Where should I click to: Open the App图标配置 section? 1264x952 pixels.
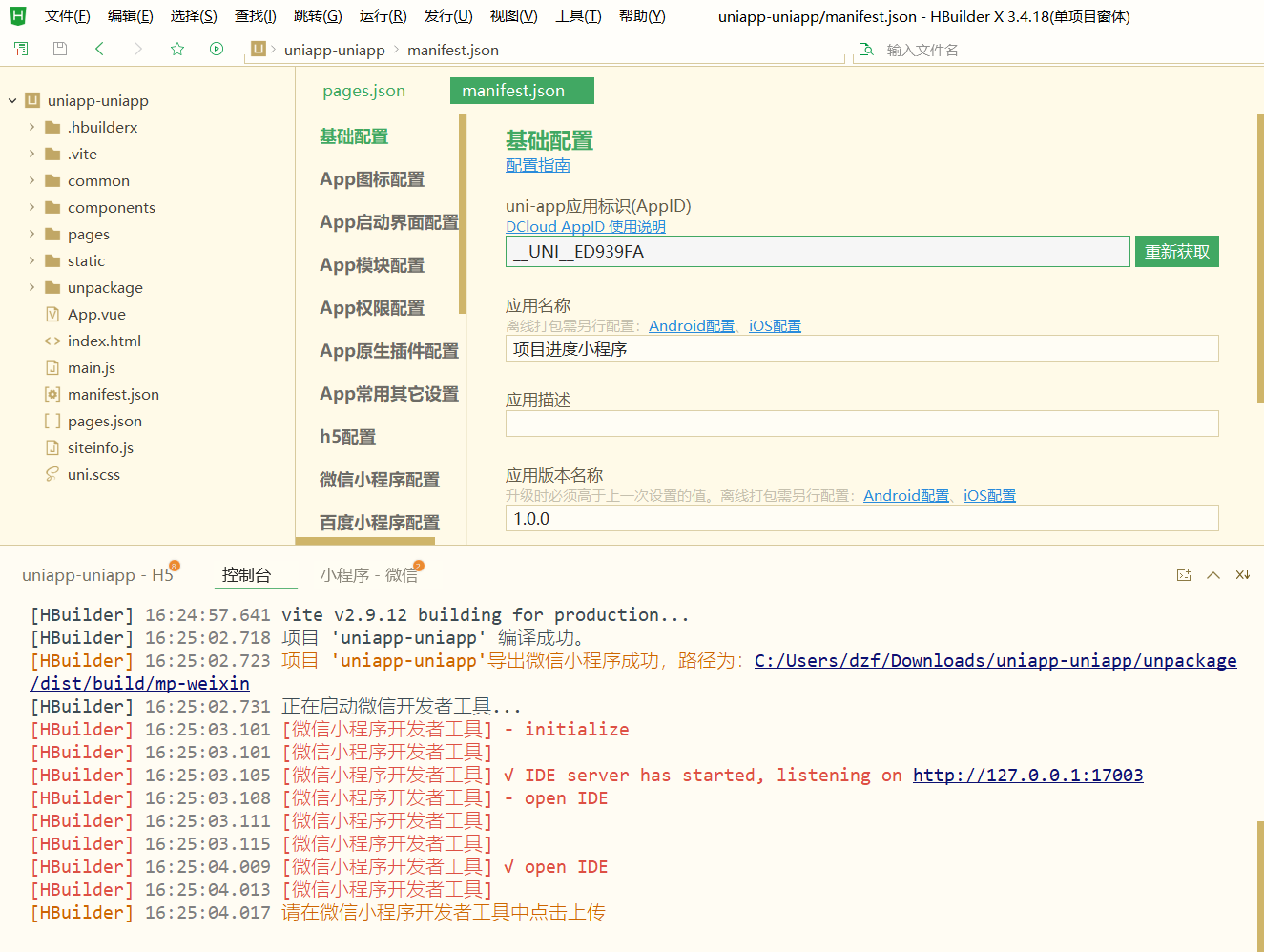tap(372, 179)
